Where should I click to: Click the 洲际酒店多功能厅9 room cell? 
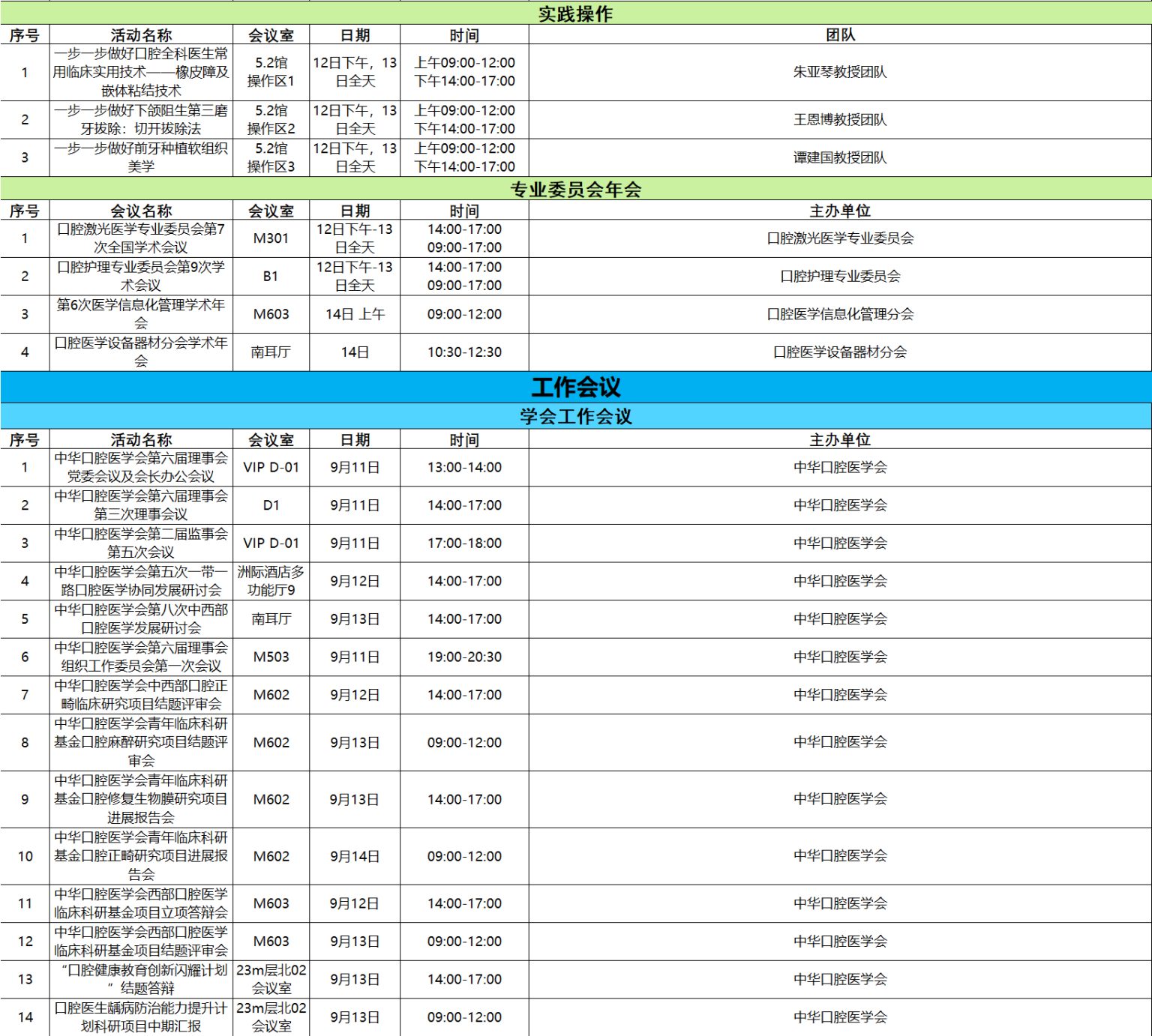pos(271,581)
